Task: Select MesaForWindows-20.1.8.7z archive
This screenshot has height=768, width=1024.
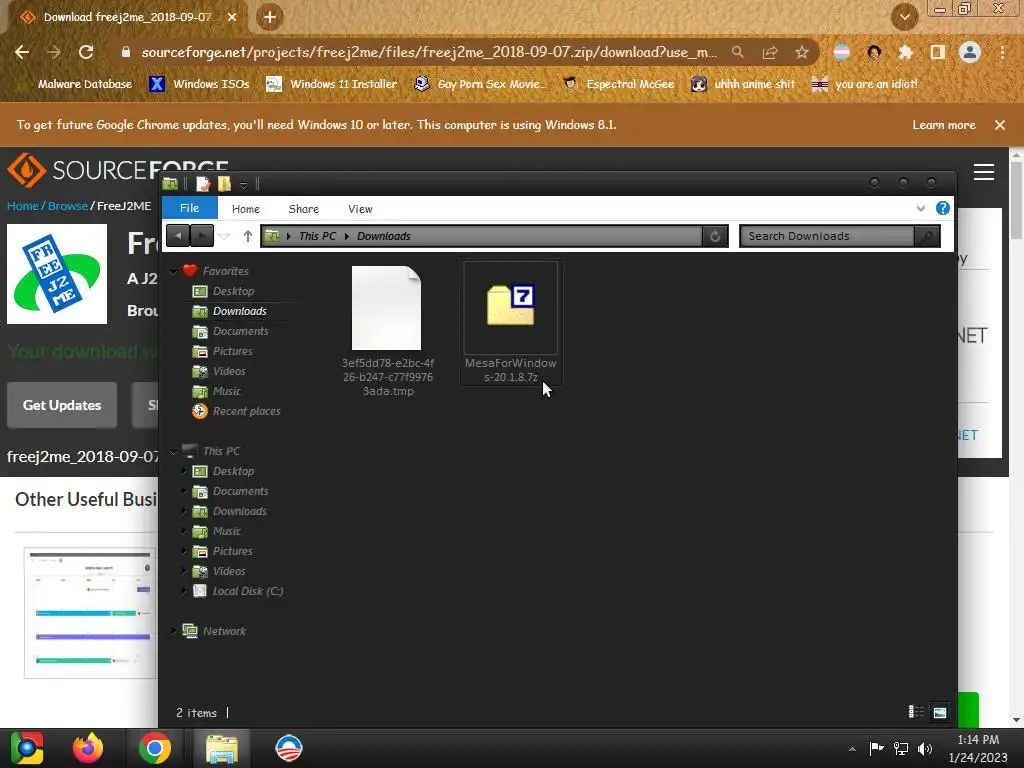Action: pyautogui.click(x=511, y=323)
